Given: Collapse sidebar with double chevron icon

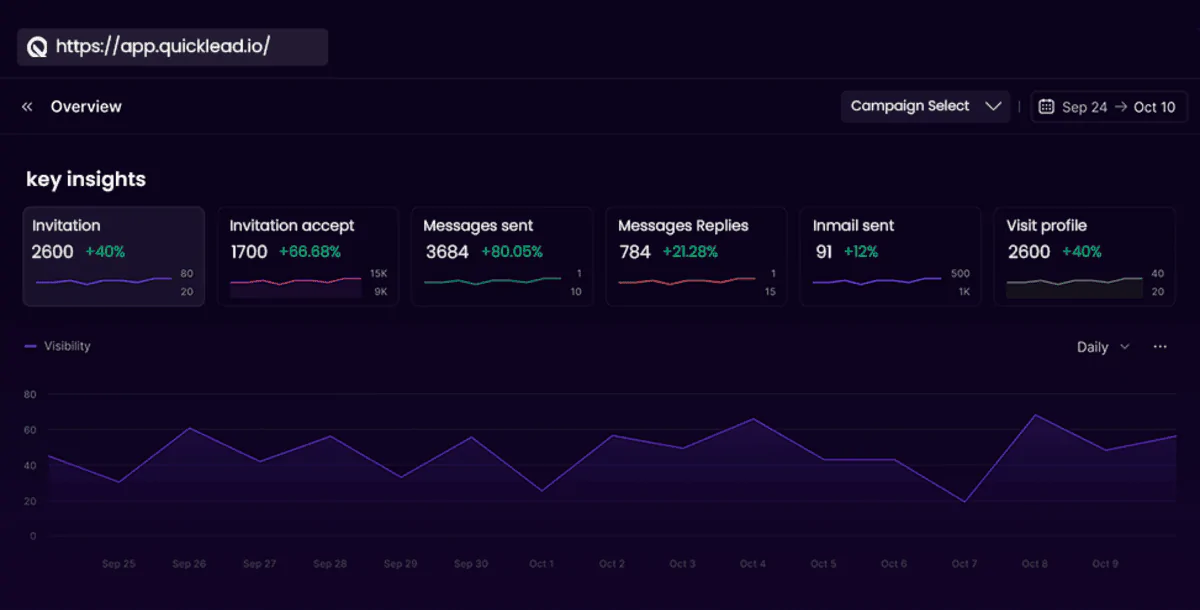Looking at the screenshot, I should pos(27,107).
